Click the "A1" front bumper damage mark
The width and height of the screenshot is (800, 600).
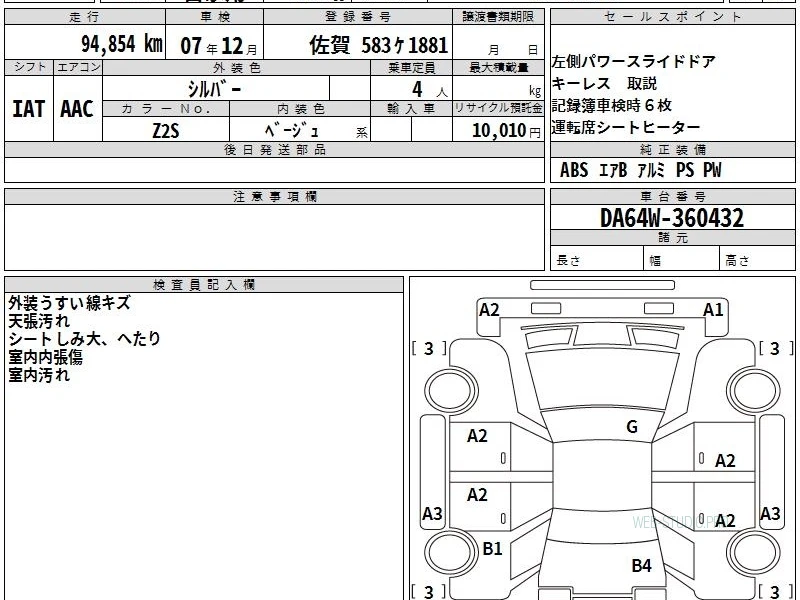coord(713,310)
